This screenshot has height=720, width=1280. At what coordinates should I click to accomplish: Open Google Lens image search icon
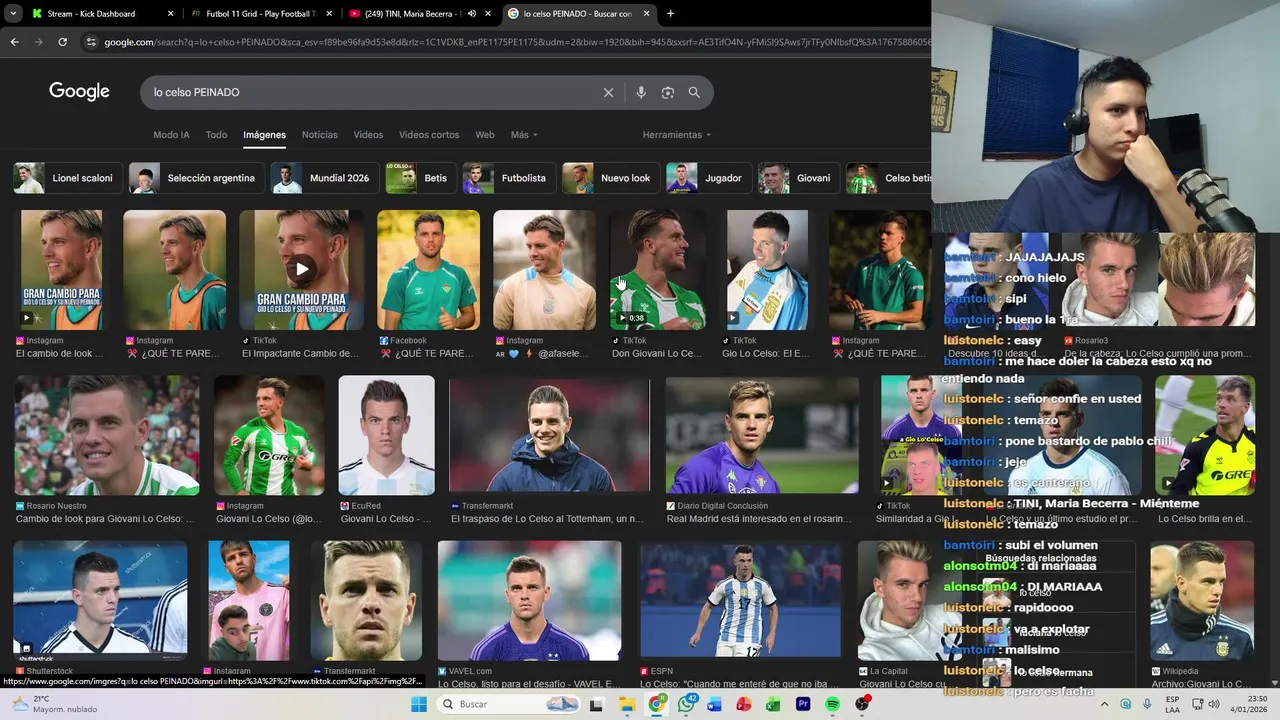(668, 92)
